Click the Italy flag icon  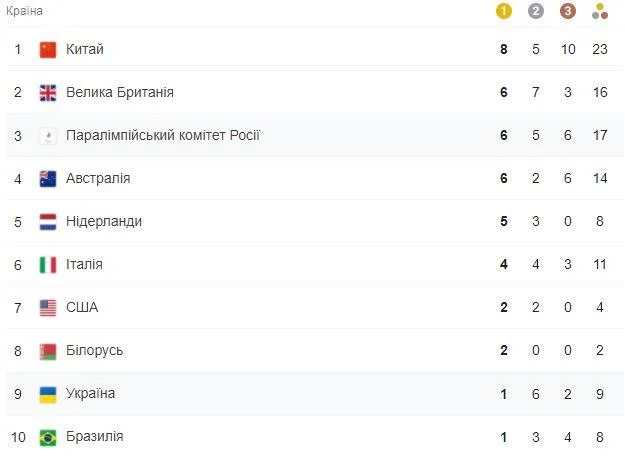click(48, 265)
